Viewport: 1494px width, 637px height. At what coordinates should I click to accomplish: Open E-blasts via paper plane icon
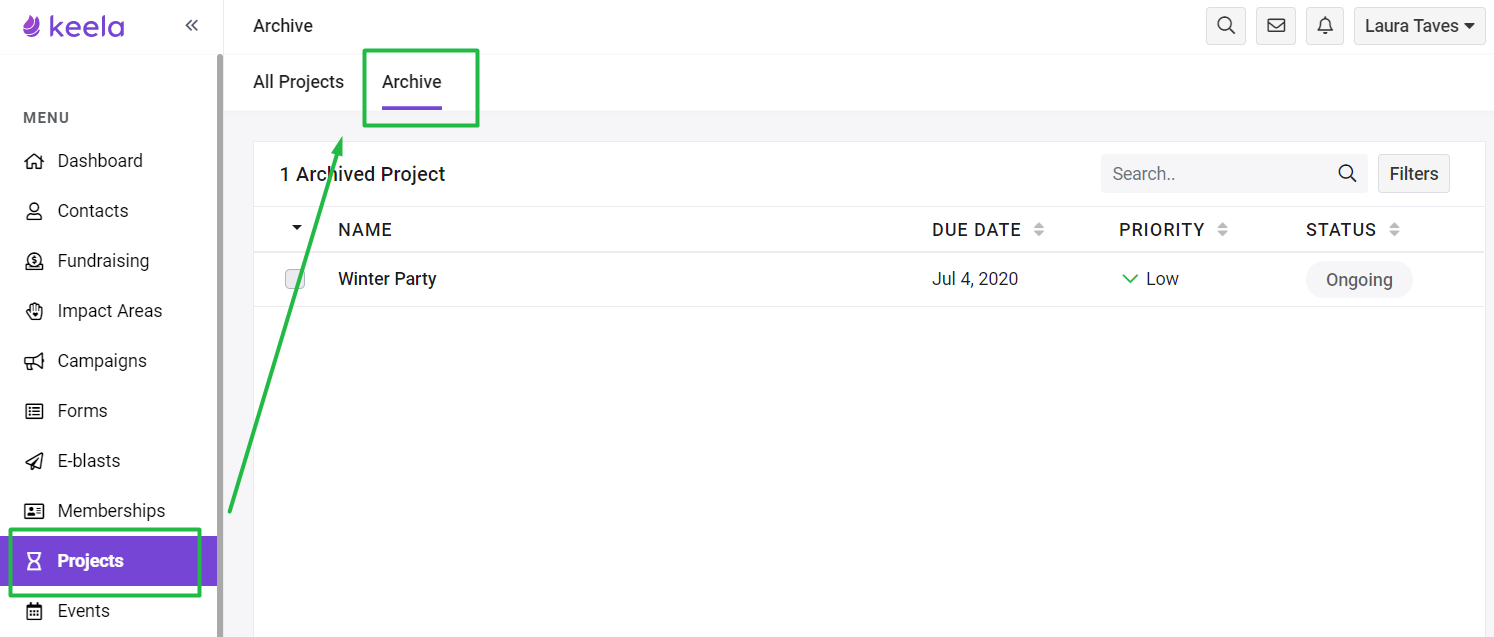[34, 461]
